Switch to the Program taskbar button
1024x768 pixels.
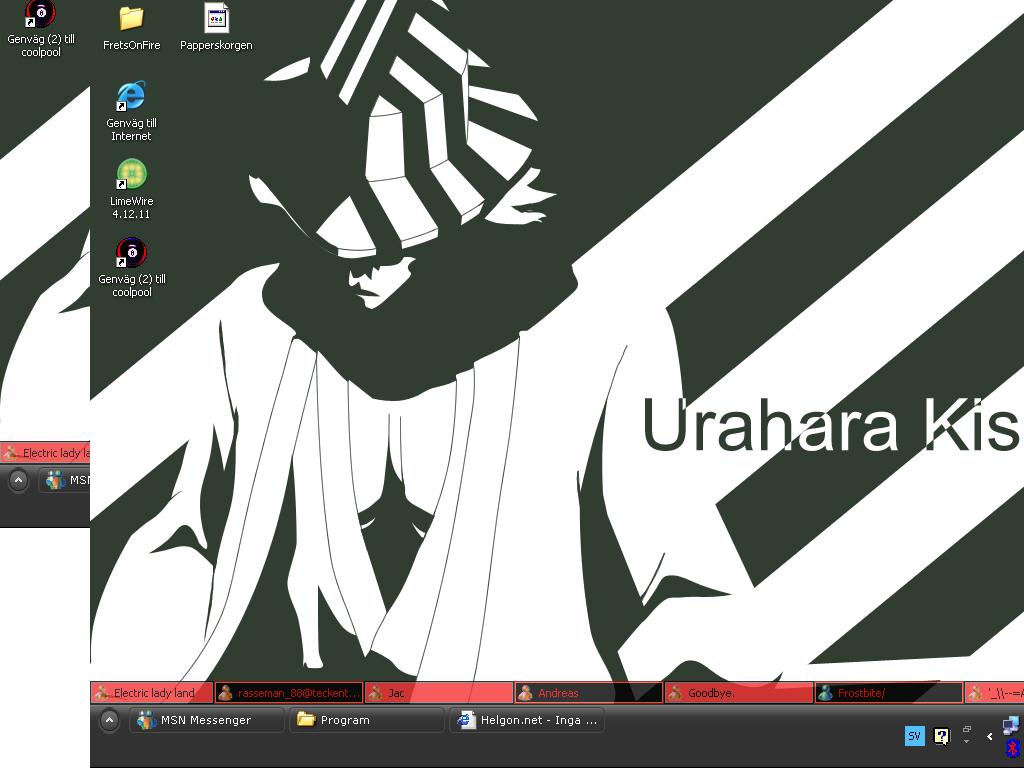click(x=367, y=720)
